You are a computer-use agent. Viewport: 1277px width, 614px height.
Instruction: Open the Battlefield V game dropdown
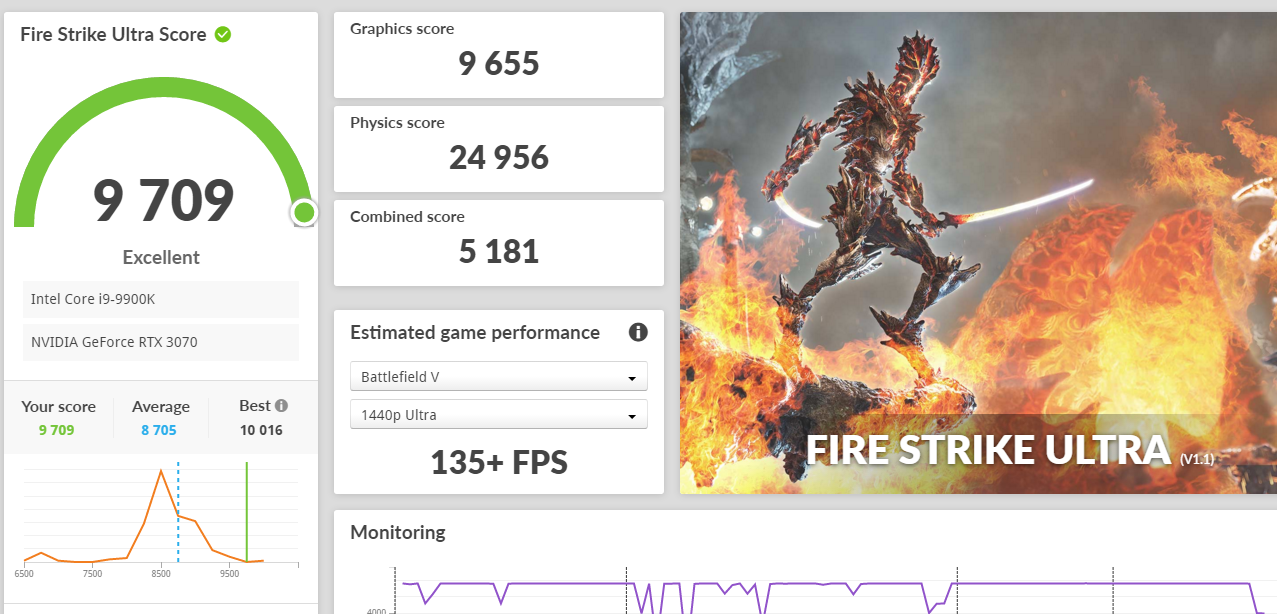[499, 377]
